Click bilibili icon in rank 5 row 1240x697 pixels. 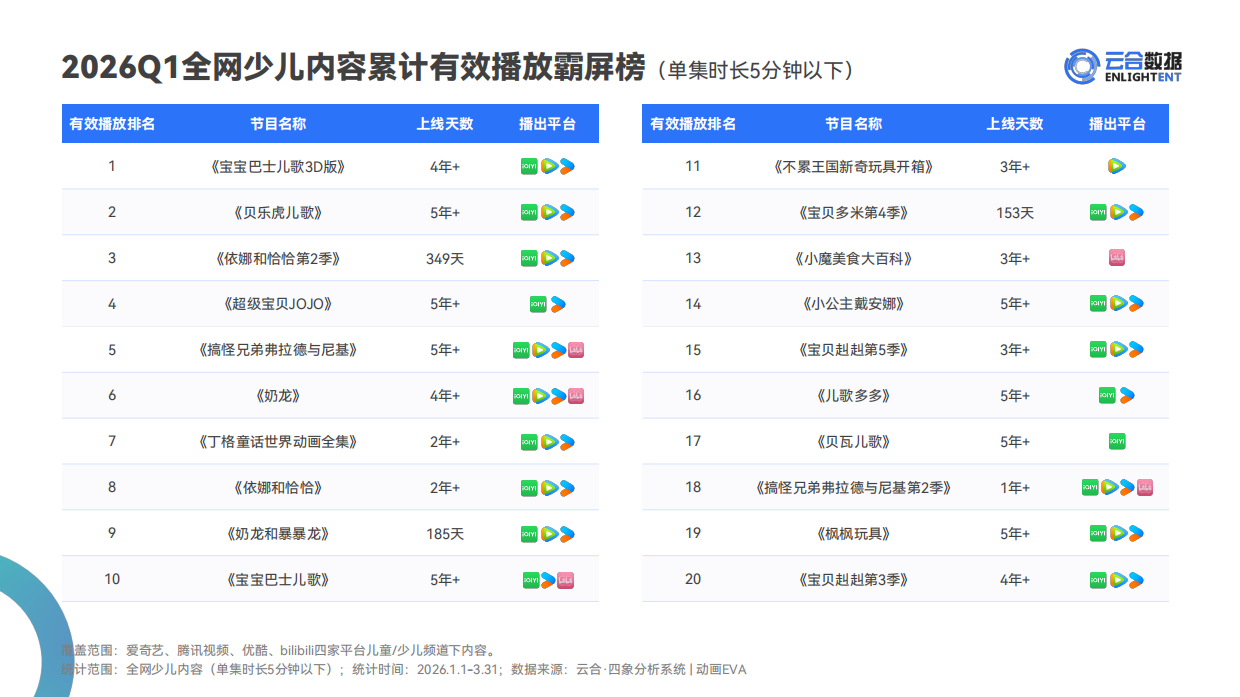(x=576, y=350)
